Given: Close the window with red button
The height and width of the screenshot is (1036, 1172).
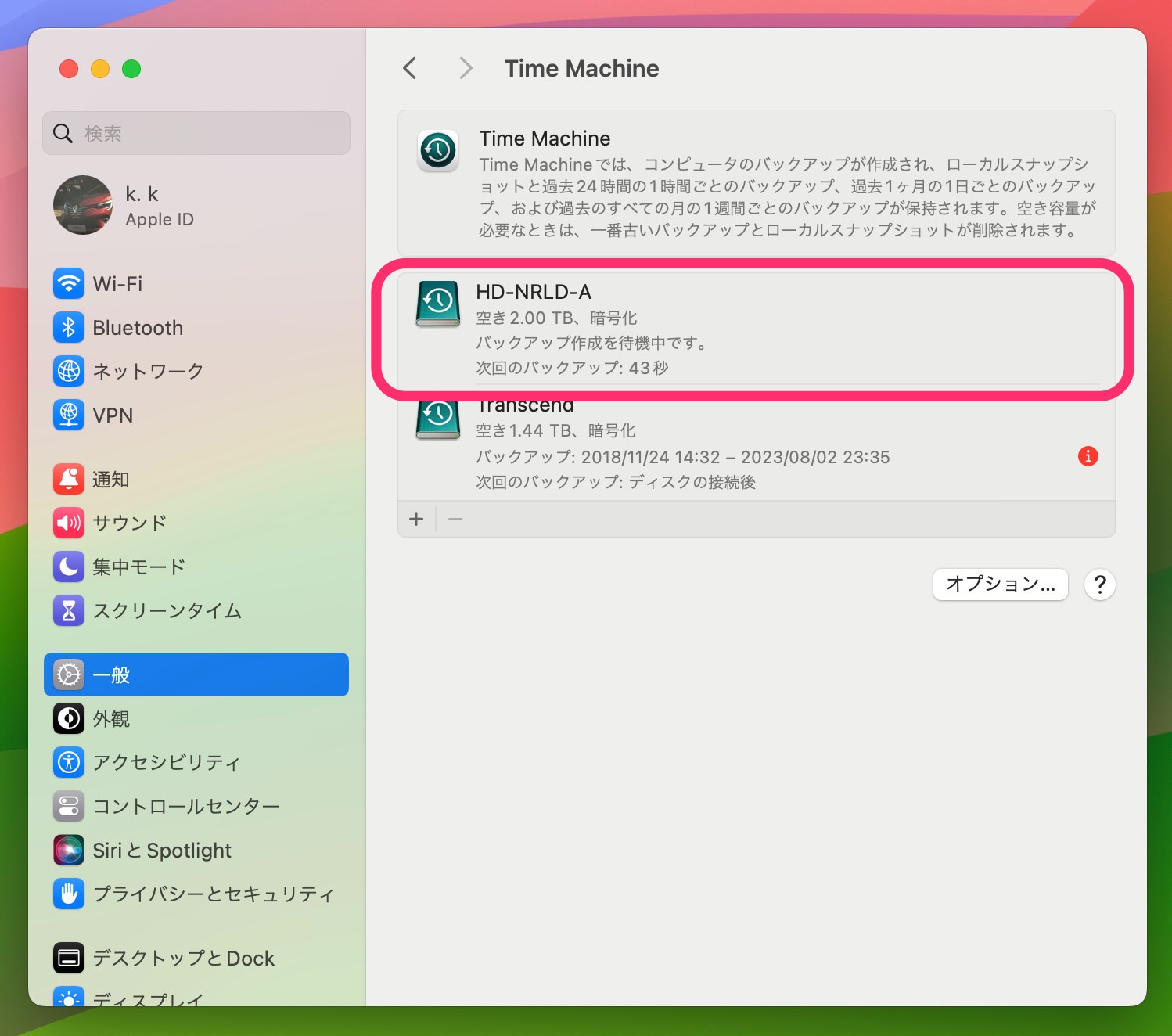Looking at the screenshot, I should 69,69.
